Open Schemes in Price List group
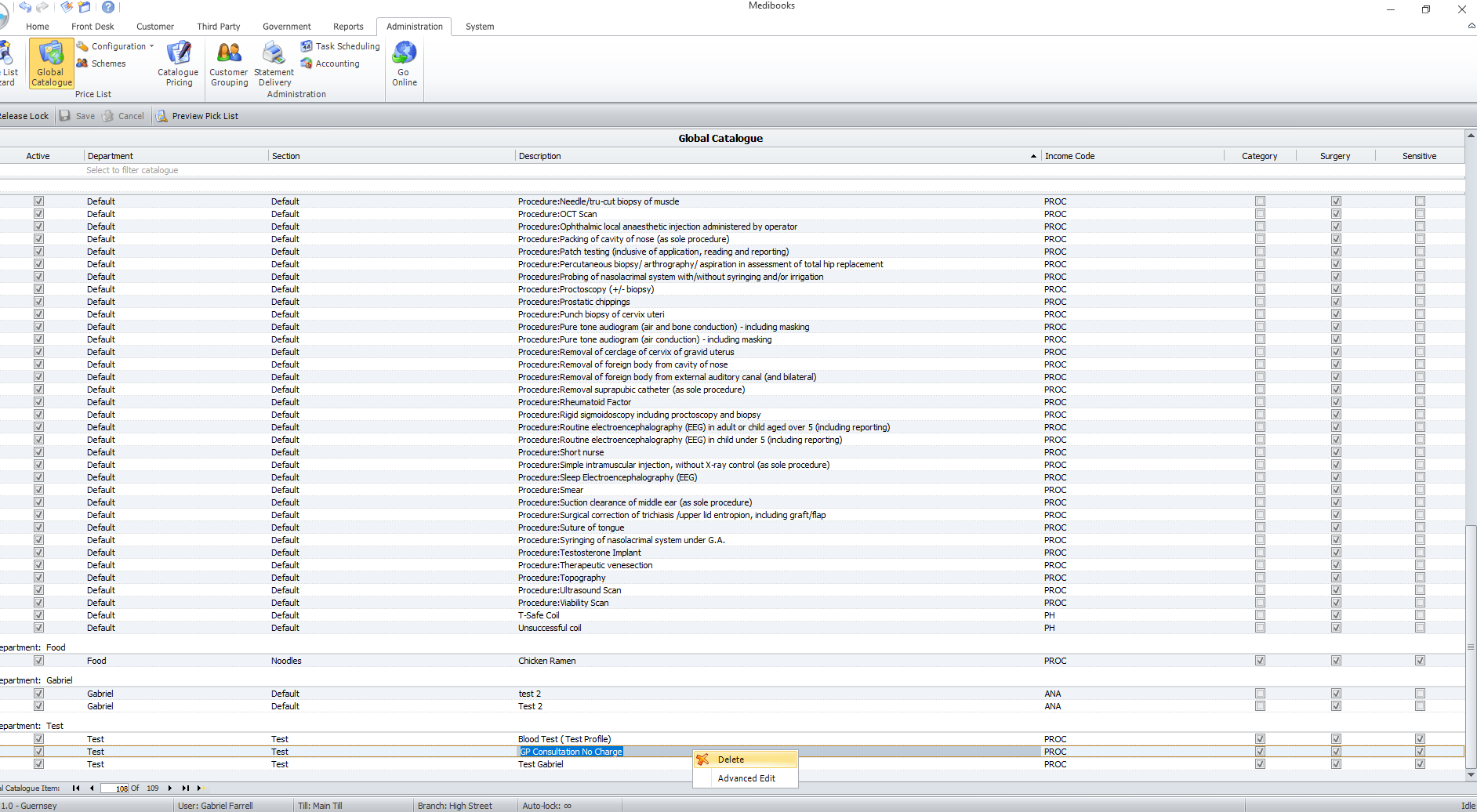The image size is (1477, 812). point(101,63)
